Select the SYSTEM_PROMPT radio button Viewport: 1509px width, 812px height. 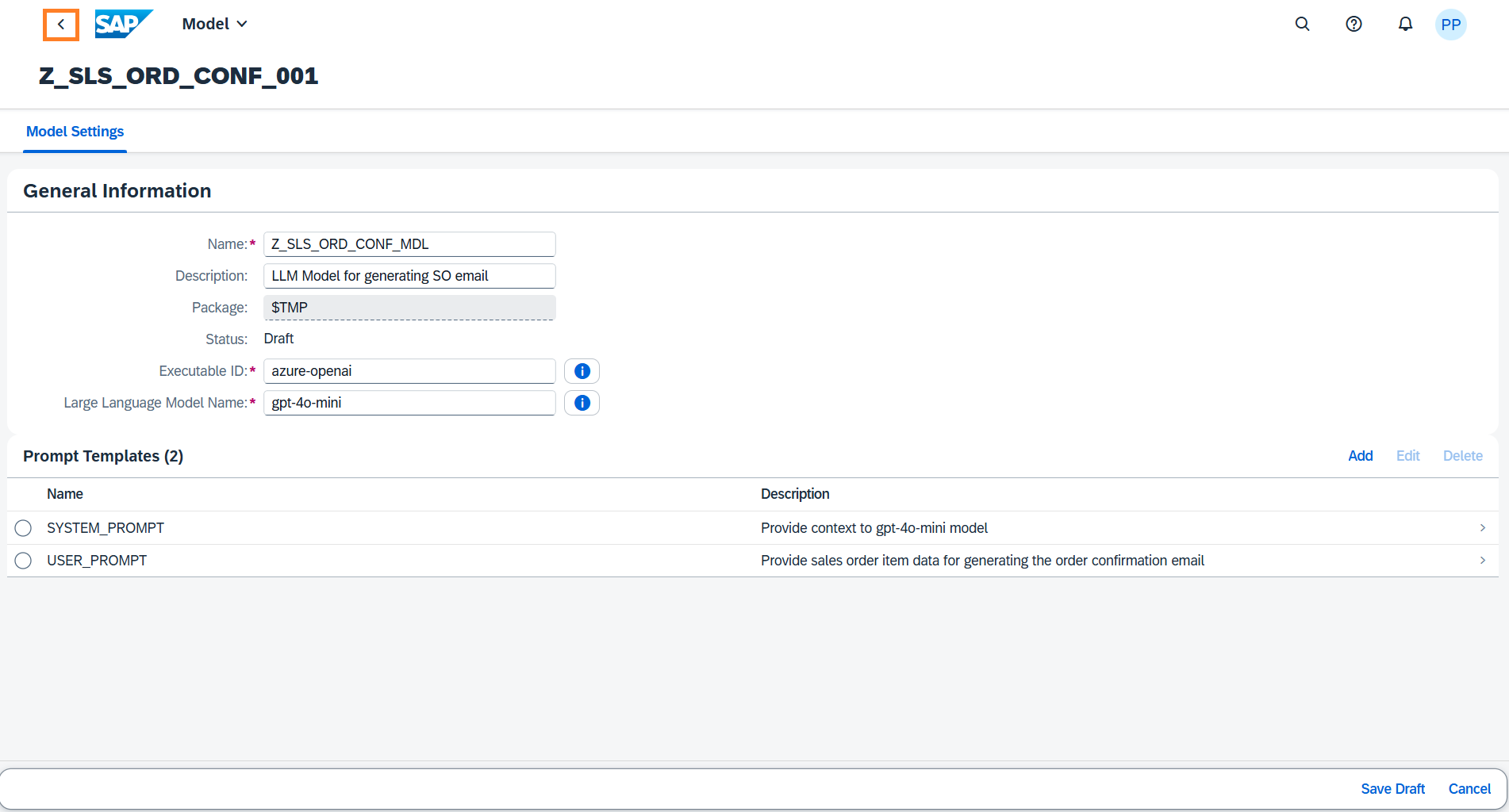[23, 528]
